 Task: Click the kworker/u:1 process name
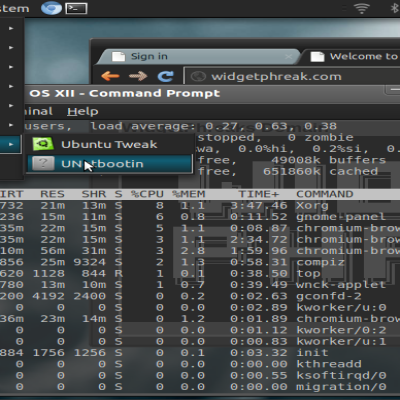[341, 342]
